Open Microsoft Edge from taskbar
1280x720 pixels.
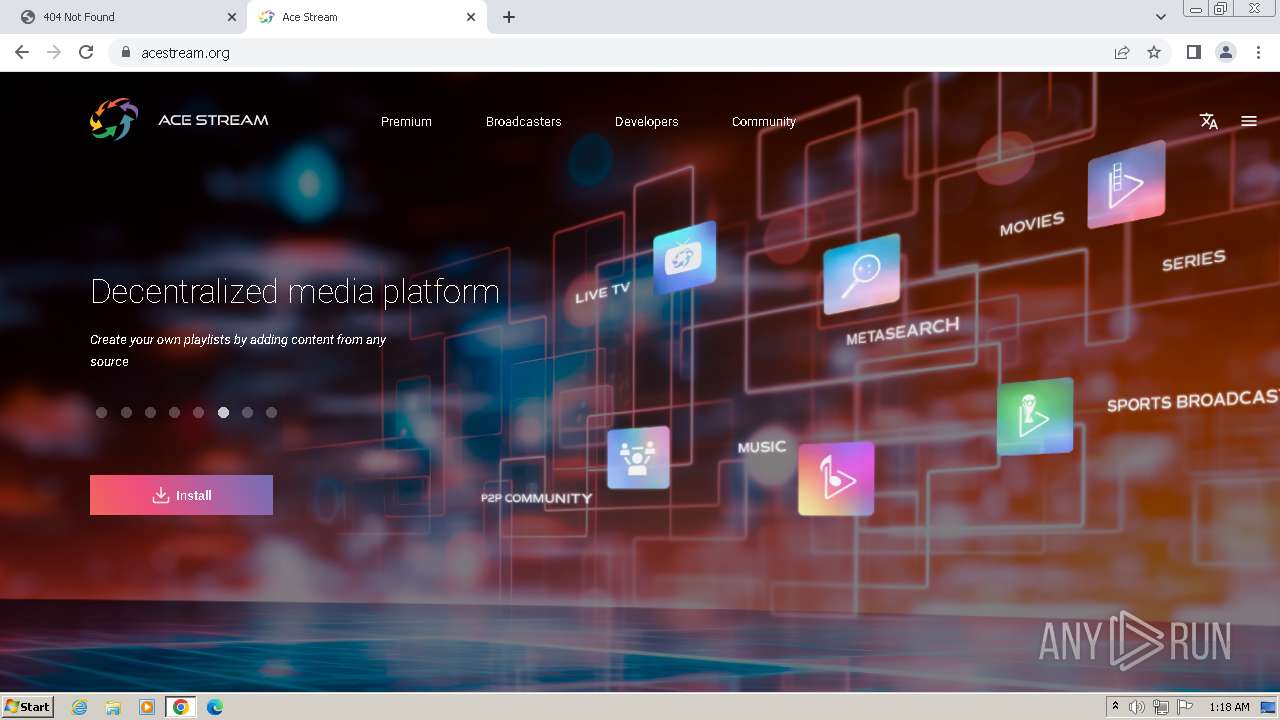215,707
